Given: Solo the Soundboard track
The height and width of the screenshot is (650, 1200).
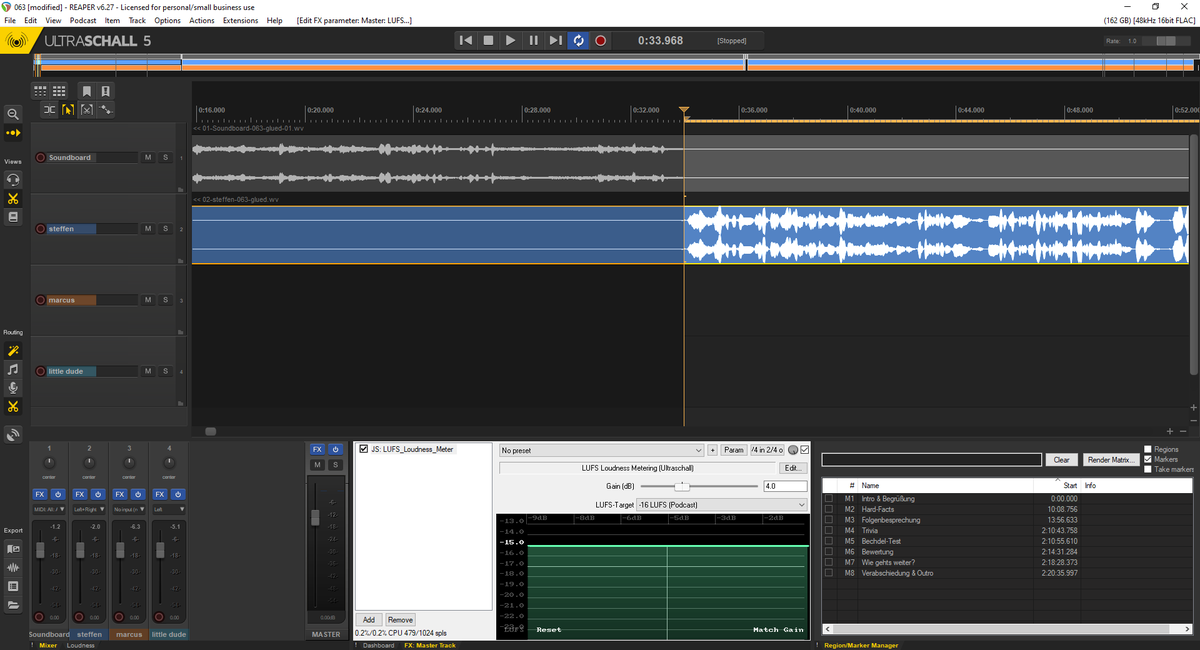Looking at the screenshot, I should pyautogui.click(x=165, y=158).
